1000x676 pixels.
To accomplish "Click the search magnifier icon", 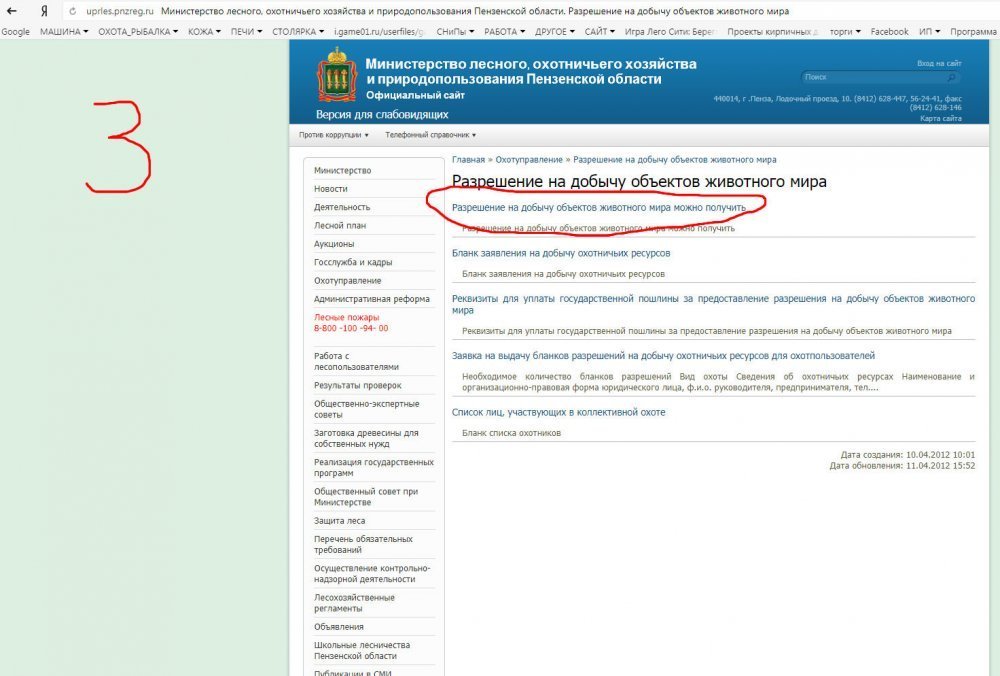I will click(951, 77).
